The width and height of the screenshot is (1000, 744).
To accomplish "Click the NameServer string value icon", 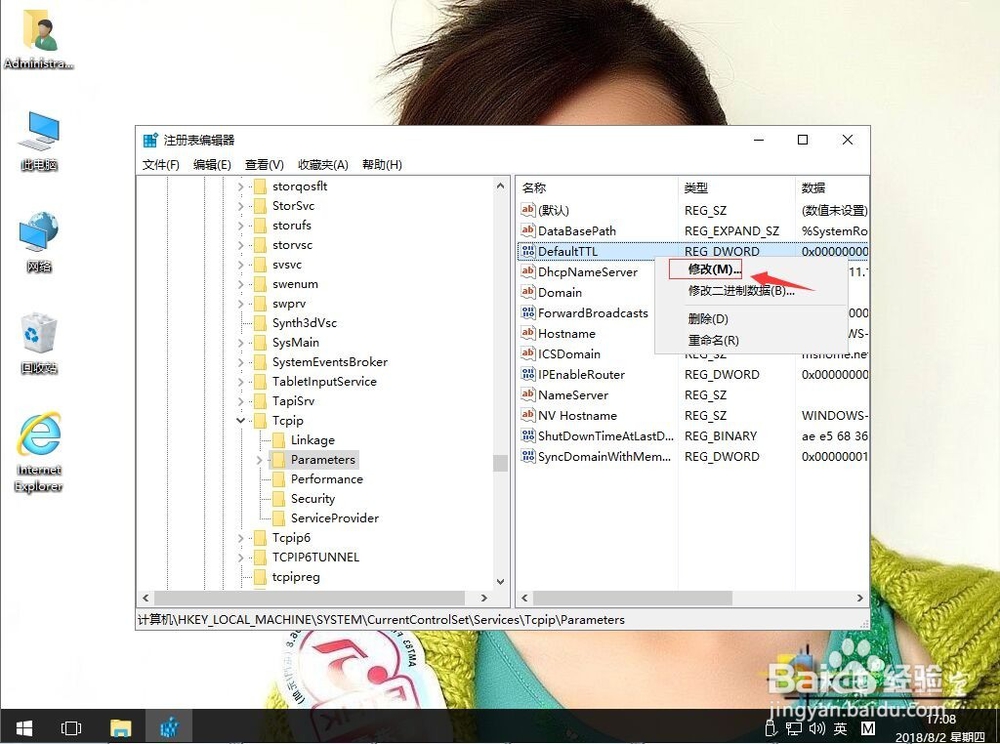I will pyautogui.click(x=527, y=395).
